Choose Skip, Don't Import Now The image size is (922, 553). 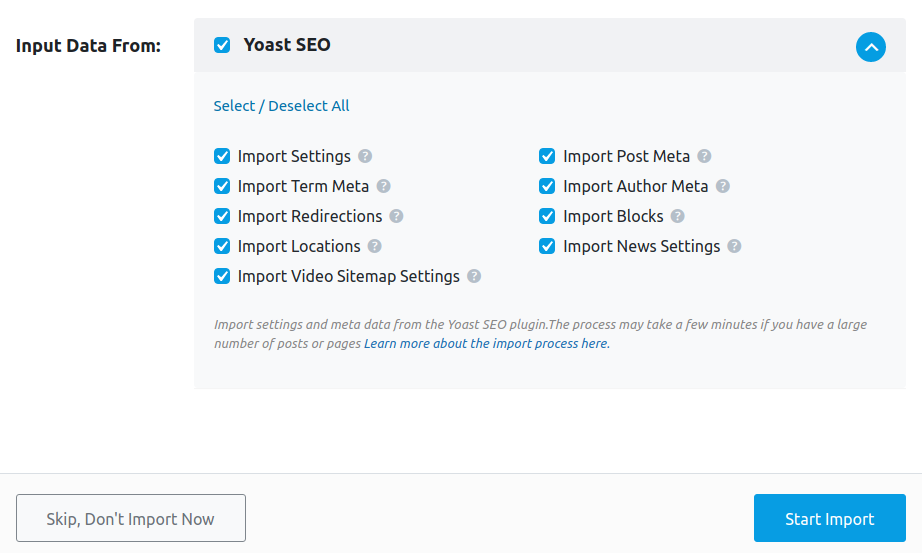tap(131, 518)
